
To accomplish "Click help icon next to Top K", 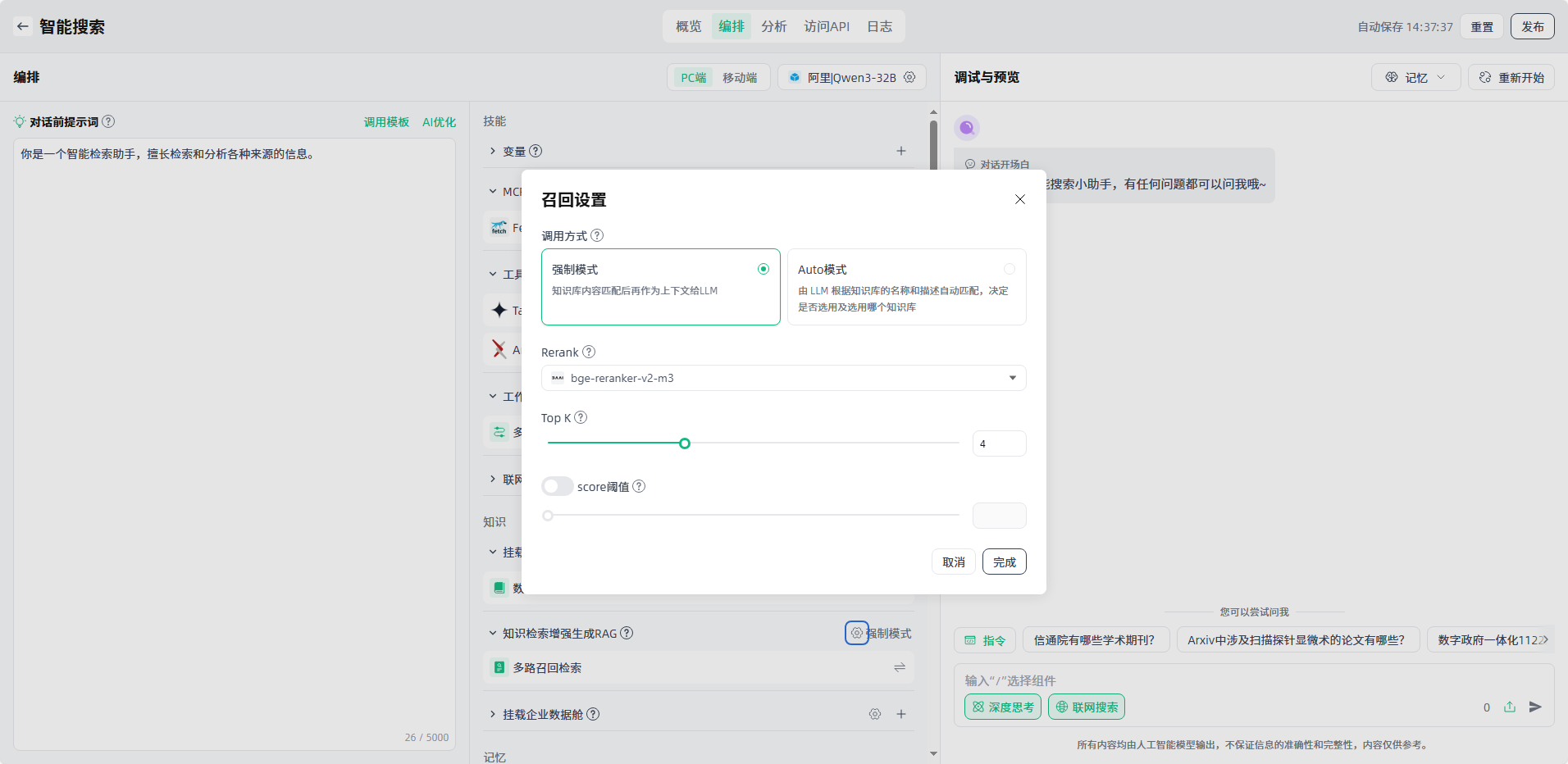I will point(581,417).
